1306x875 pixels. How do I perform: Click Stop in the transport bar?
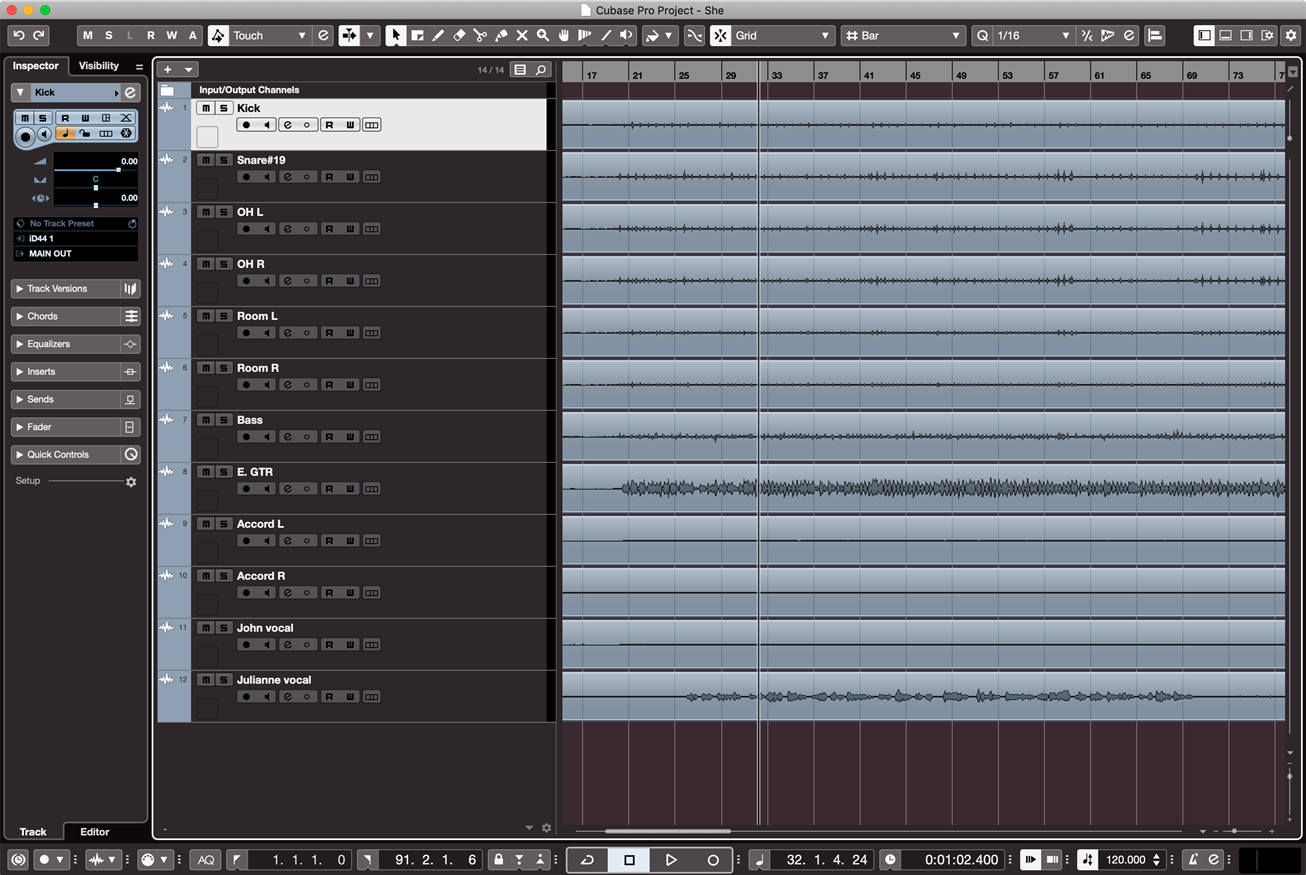629,859
